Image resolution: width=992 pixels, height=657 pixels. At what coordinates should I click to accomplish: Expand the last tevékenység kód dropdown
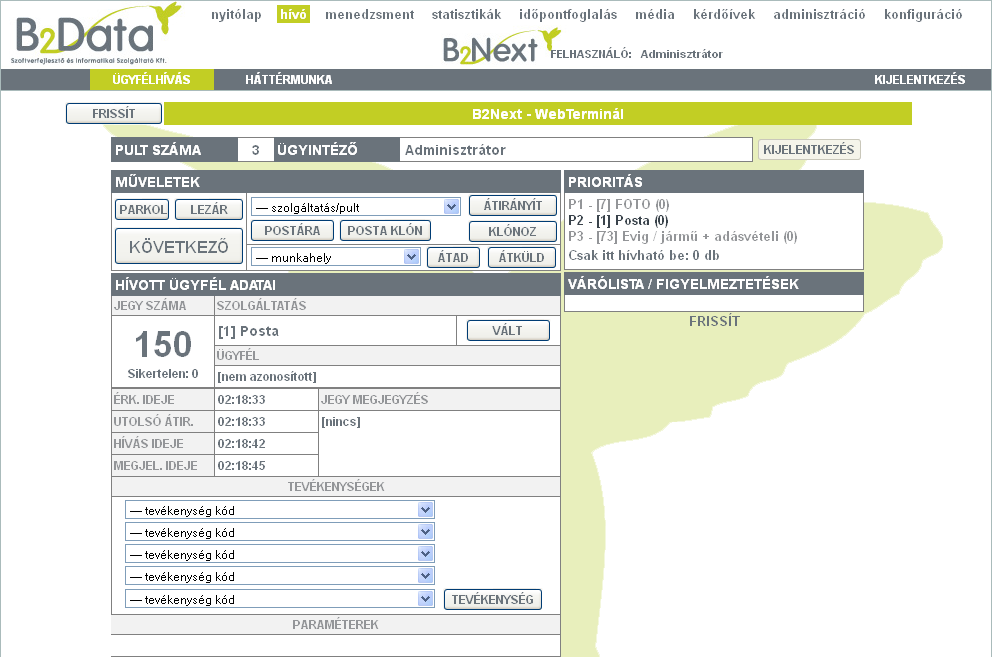pyautogui.click(x=279, y=599)
